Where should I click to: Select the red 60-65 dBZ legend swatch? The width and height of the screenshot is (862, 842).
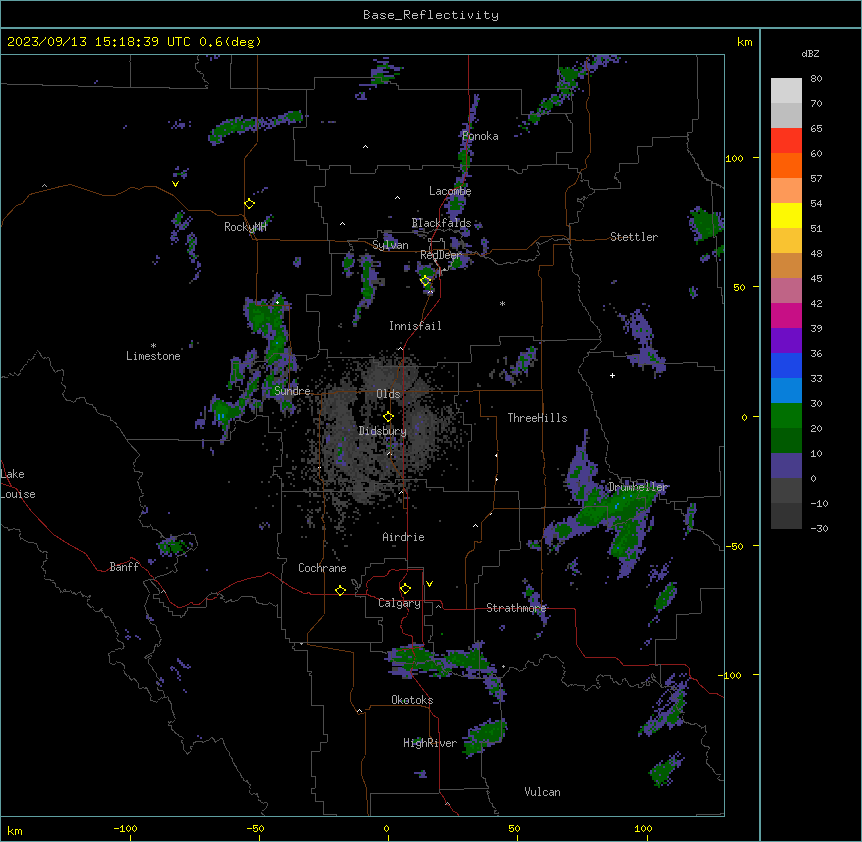pos(786,141)
